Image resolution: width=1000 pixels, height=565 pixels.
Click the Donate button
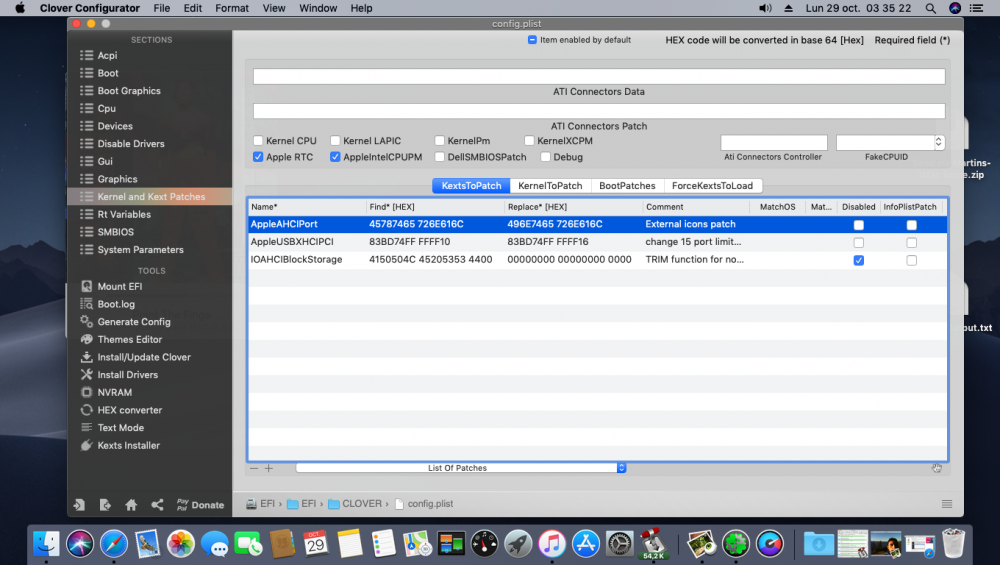tap(200, 505)
